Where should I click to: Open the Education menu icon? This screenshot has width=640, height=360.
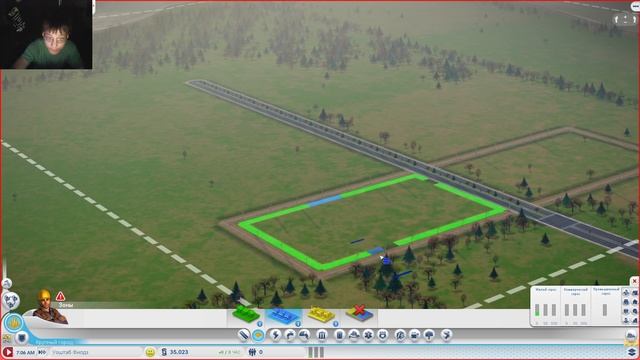click(x=400, y=335)
